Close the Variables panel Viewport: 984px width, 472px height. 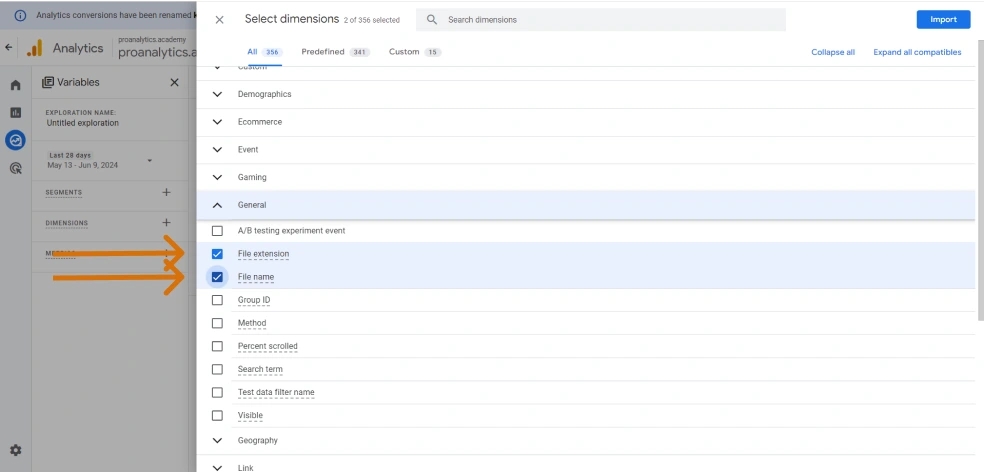click(x=174, y=82)
